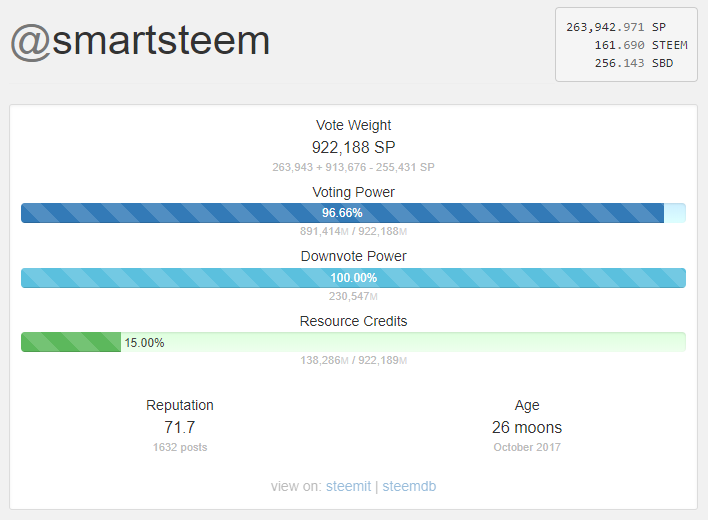
Task: Click the Vote Weight label
Action: (354, 125)
